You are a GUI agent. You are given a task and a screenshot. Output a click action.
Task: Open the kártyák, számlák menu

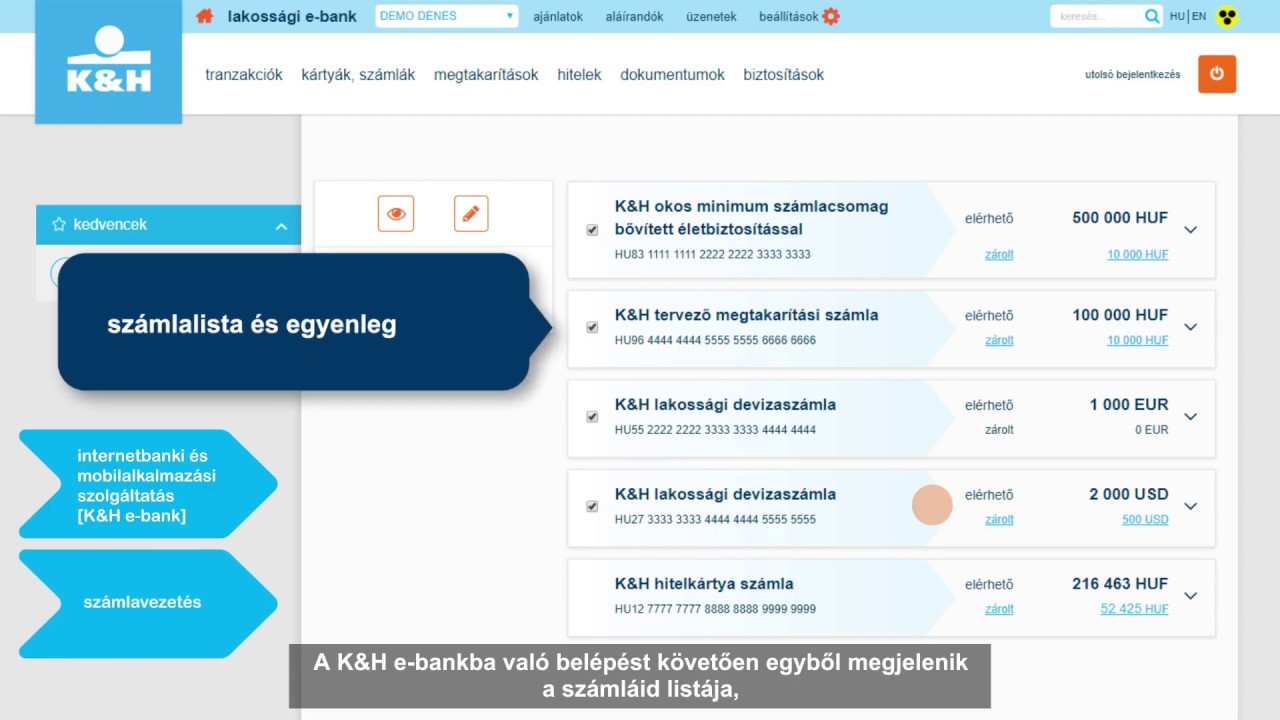(358, 75)
